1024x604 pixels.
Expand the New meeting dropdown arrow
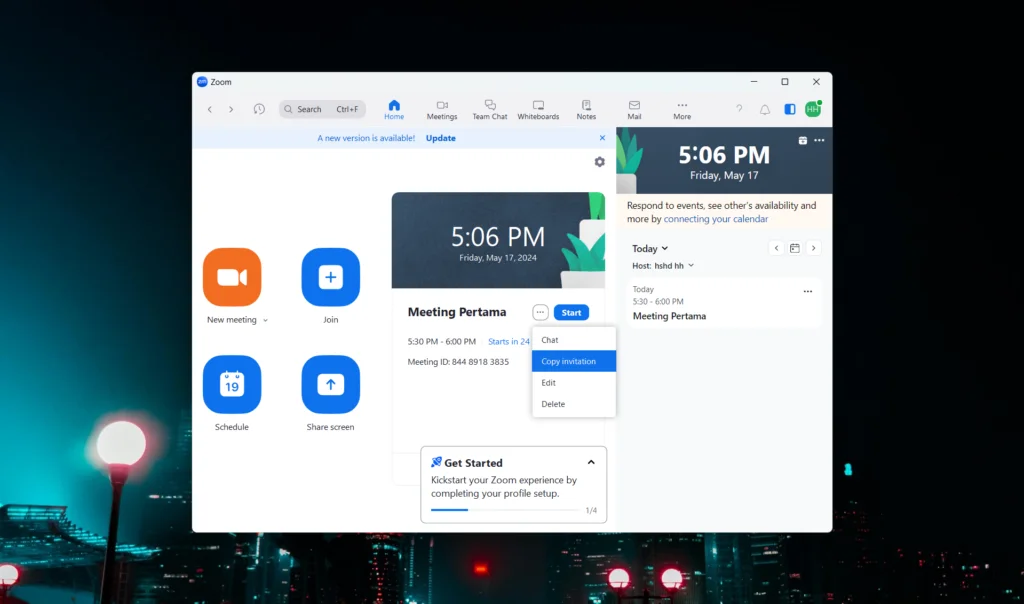tap(265, 321)
